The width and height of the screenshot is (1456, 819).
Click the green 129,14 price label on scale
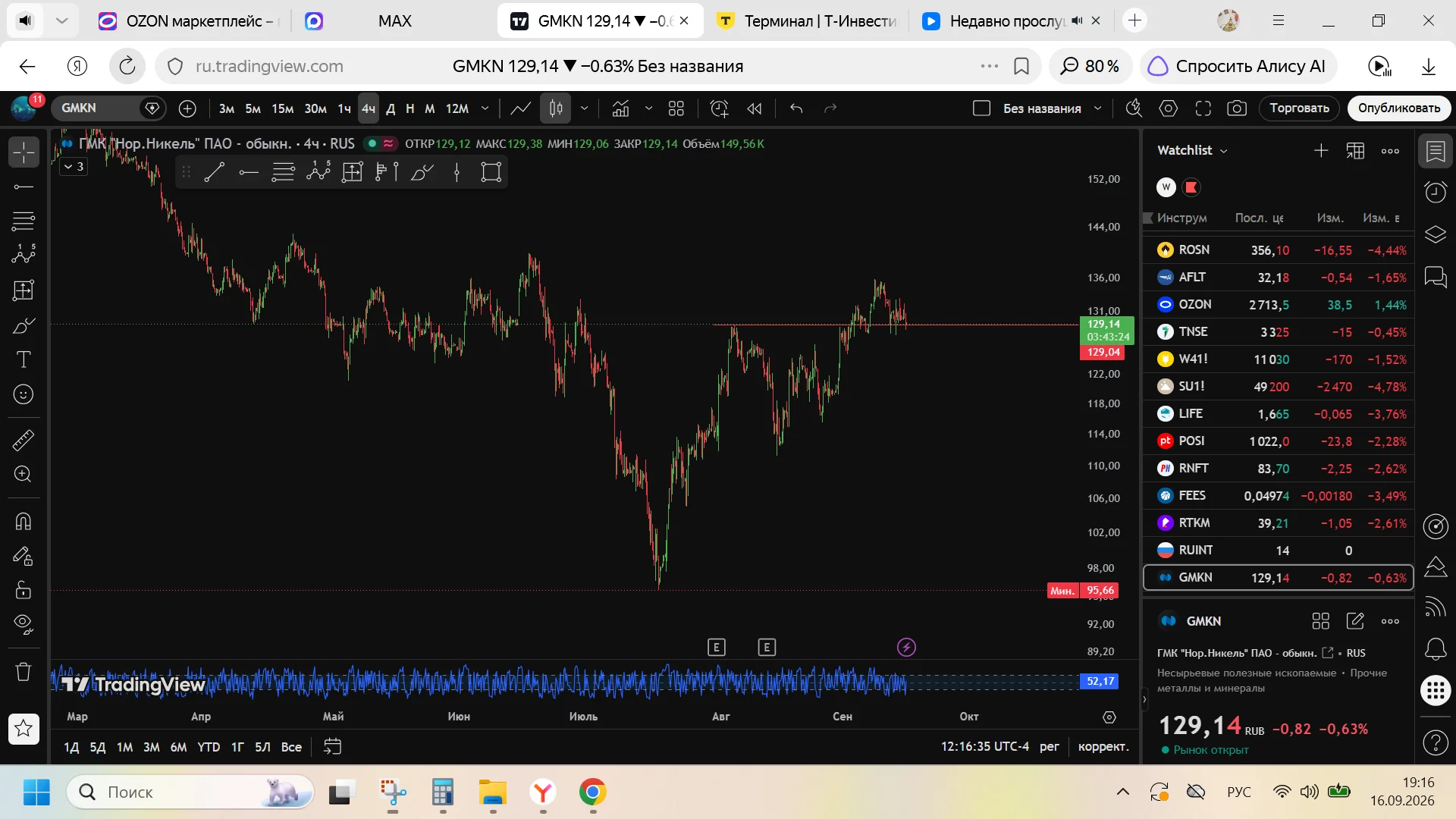pyautogui.click(x=1107, y=331)
